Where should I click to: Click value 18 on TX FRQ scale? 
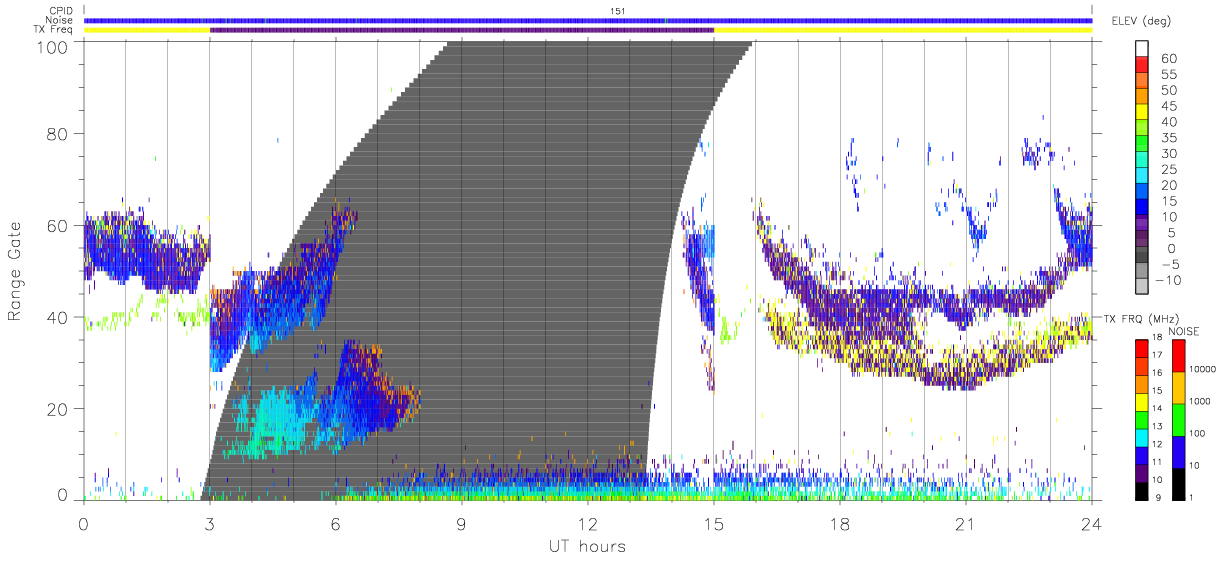[1158, 338]
